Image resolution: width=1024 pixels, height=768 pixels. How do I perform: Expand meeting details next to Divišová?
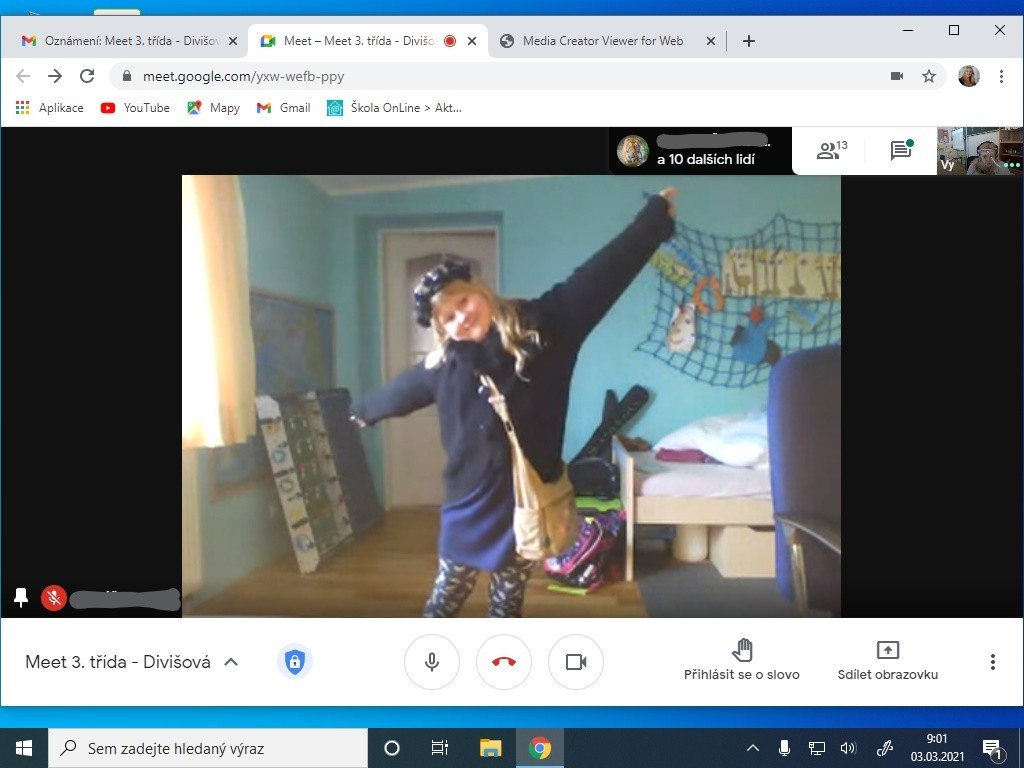[x=231, y=662]
